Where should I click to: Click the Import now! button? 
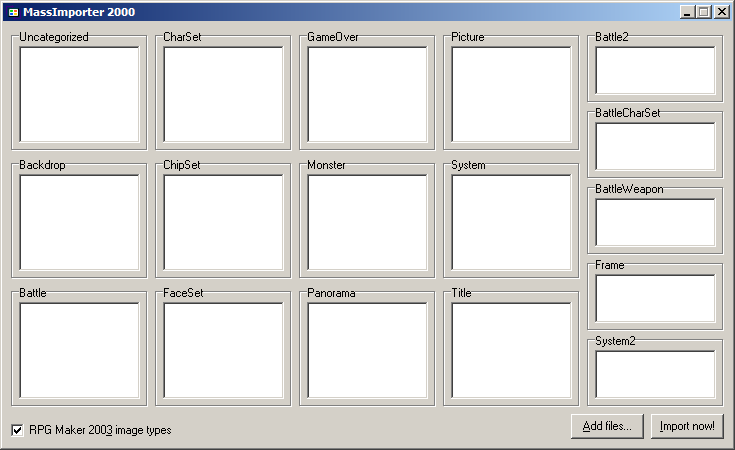point(688,426)
